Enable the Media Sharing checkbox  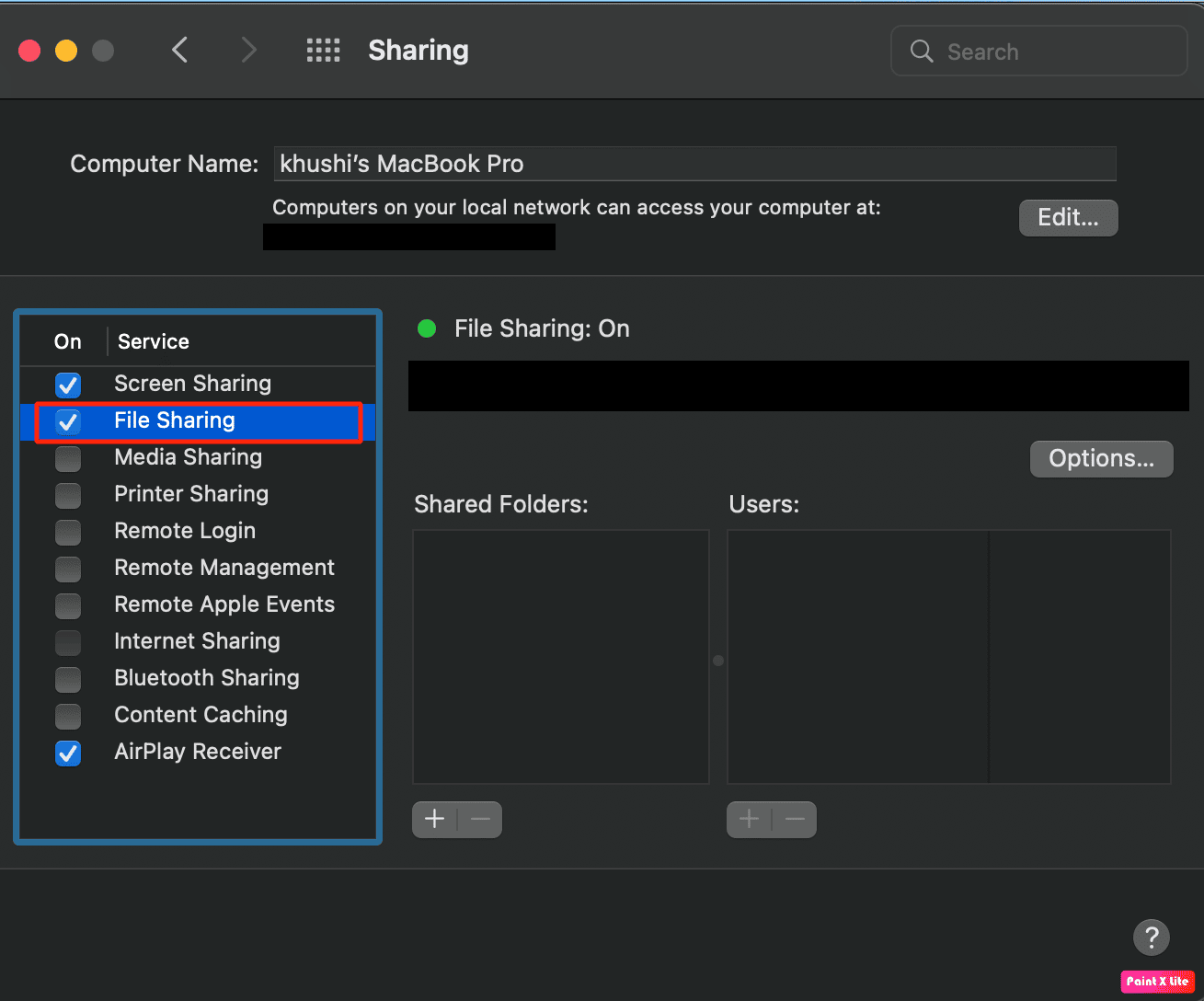[68, 458]
